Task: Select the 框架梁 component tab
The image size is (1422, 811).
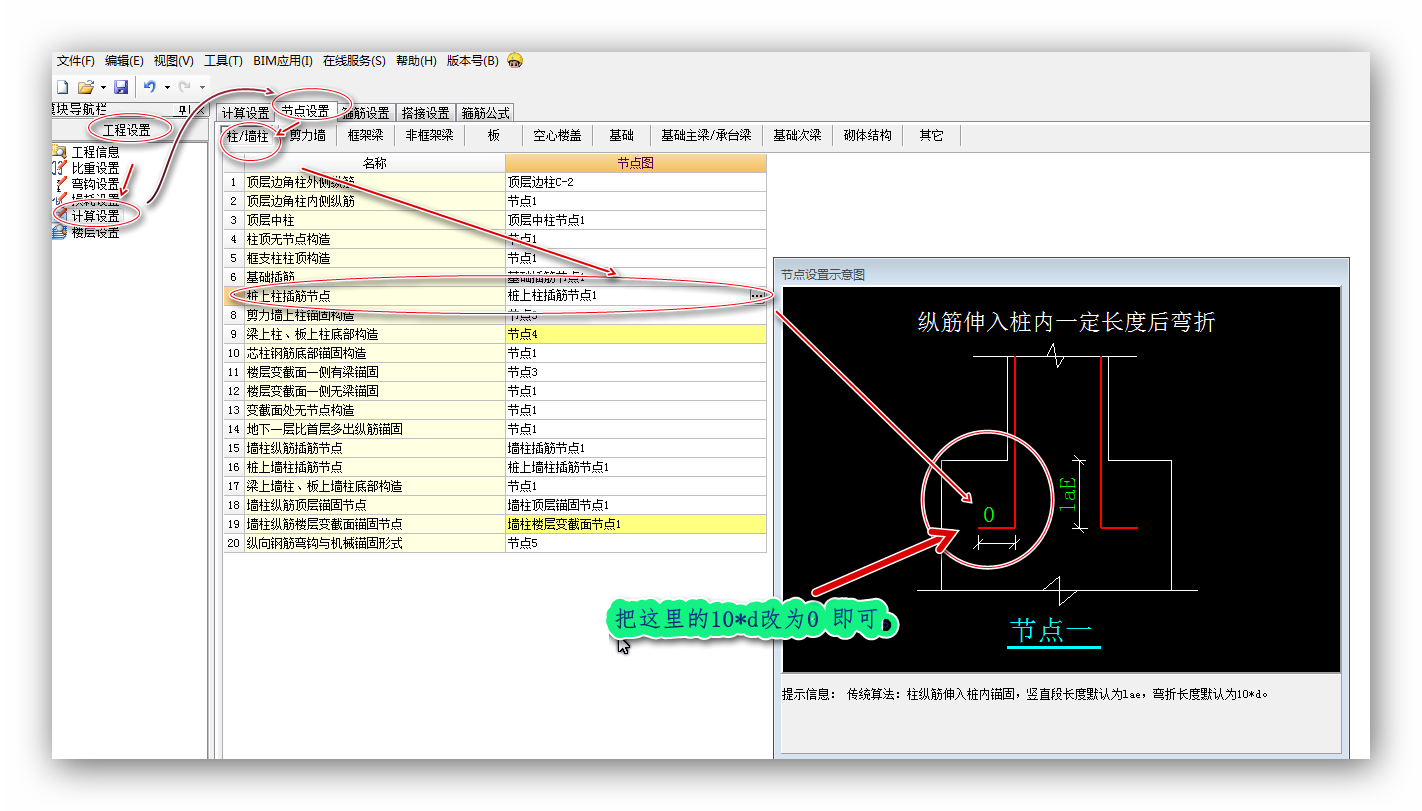Action: 365,136
